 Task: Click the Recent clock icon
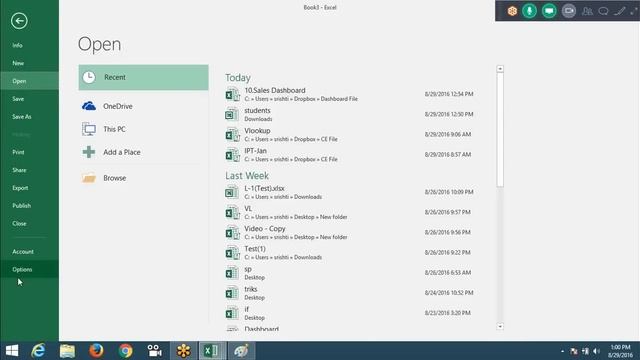89,77
